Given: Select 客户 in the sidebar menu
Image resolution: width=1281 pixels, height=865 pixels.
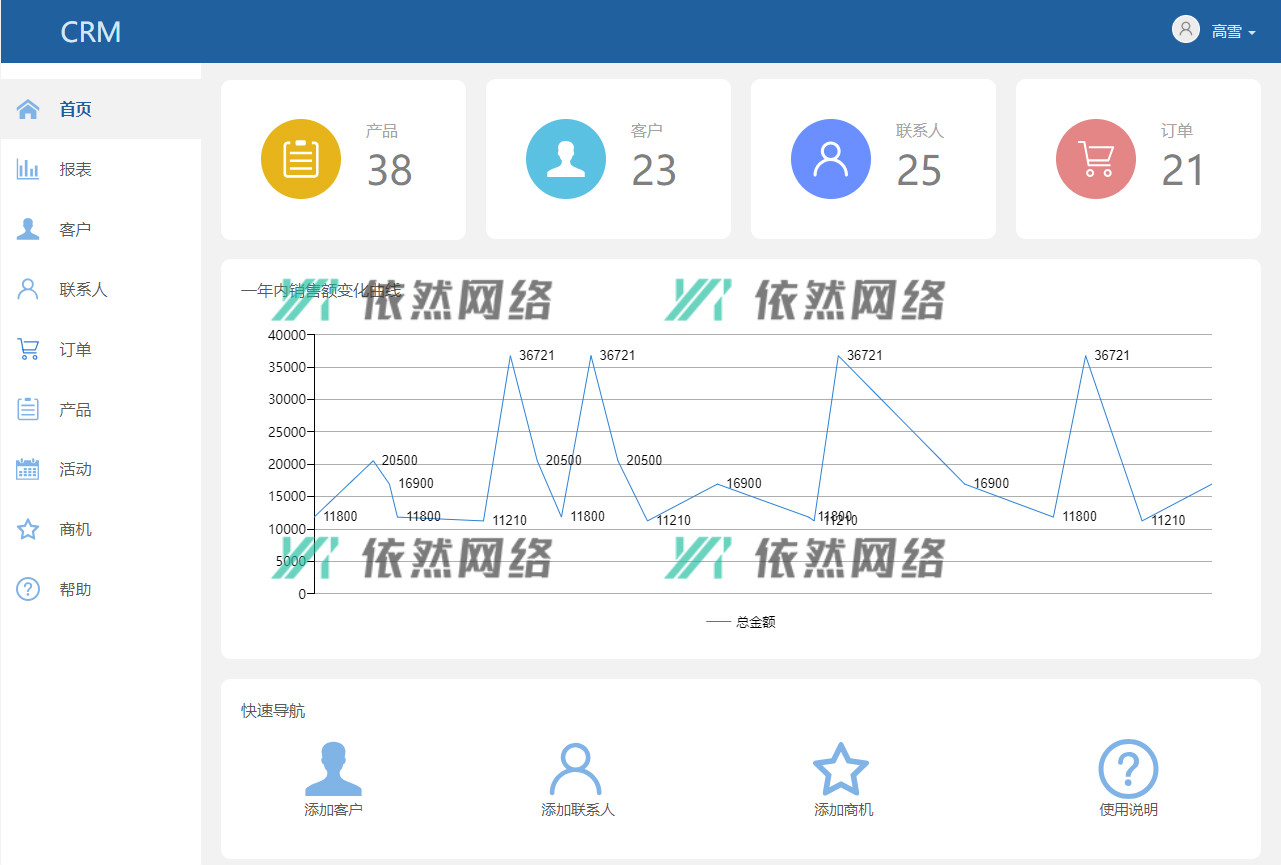Looking at the screenshot, I should (x=75, y=230).
